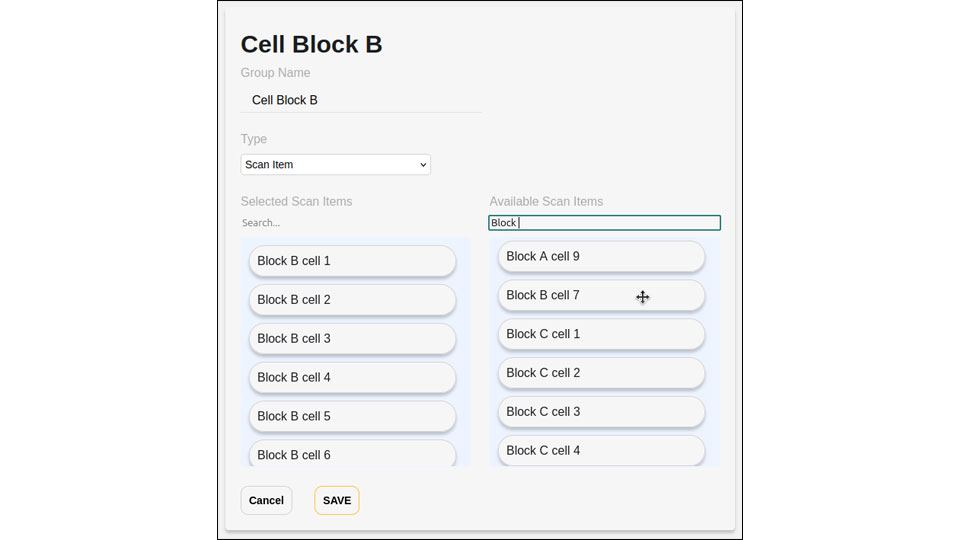
Task: Click the Cell Block B heading
Action: coord(311,45)
